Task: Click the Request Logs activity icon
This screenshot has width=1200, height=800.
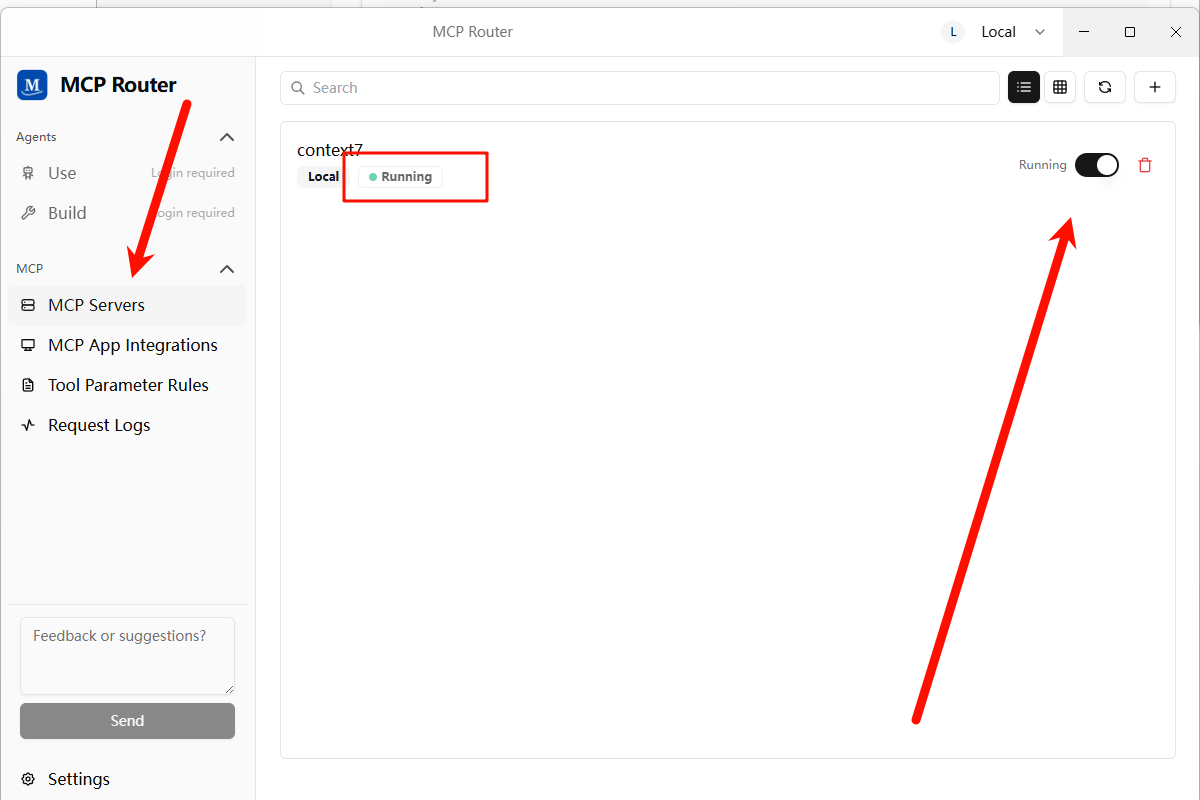Action: (28, 425)
